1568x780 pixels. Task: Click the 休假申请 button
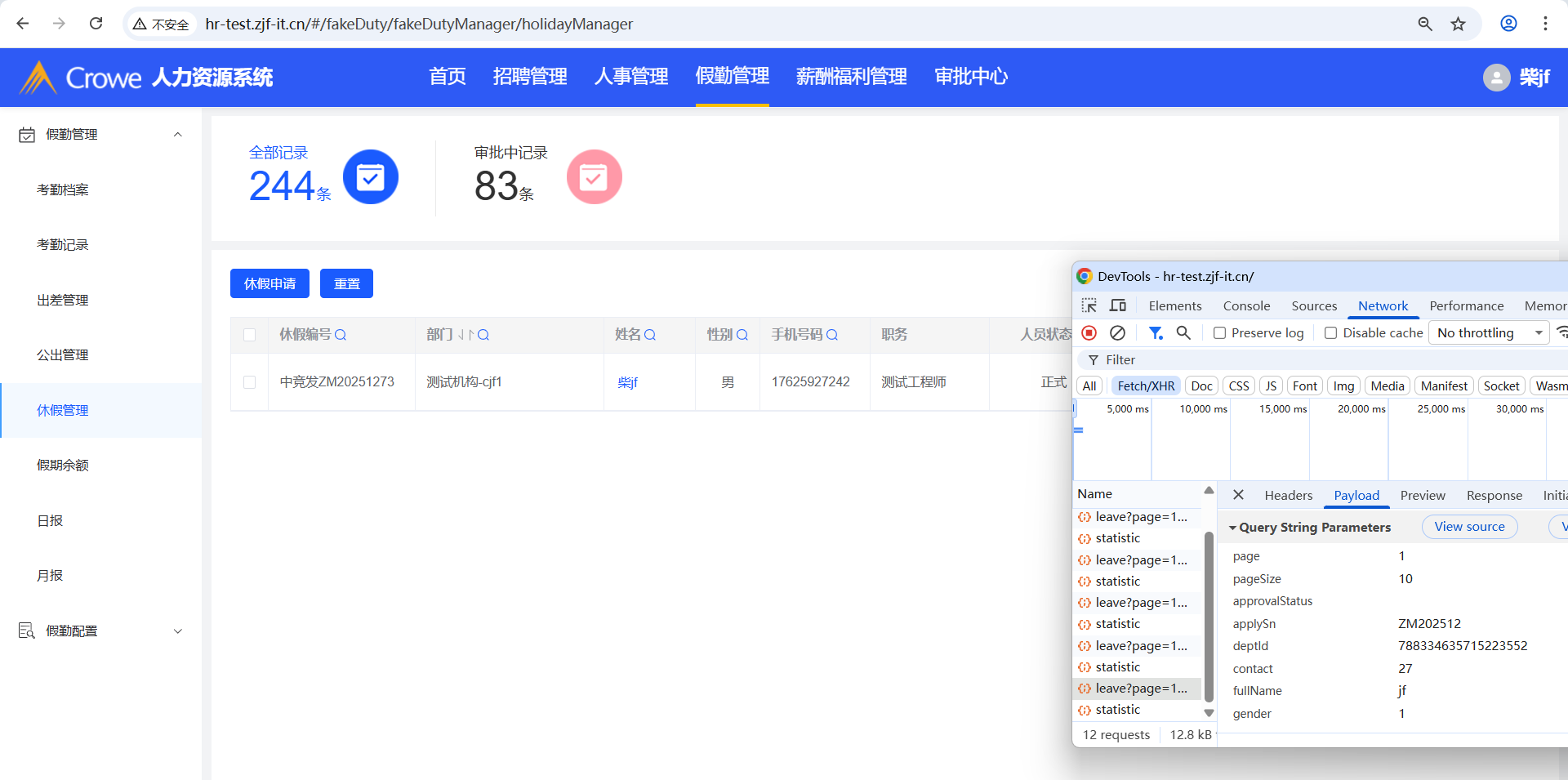pos(269,283)
